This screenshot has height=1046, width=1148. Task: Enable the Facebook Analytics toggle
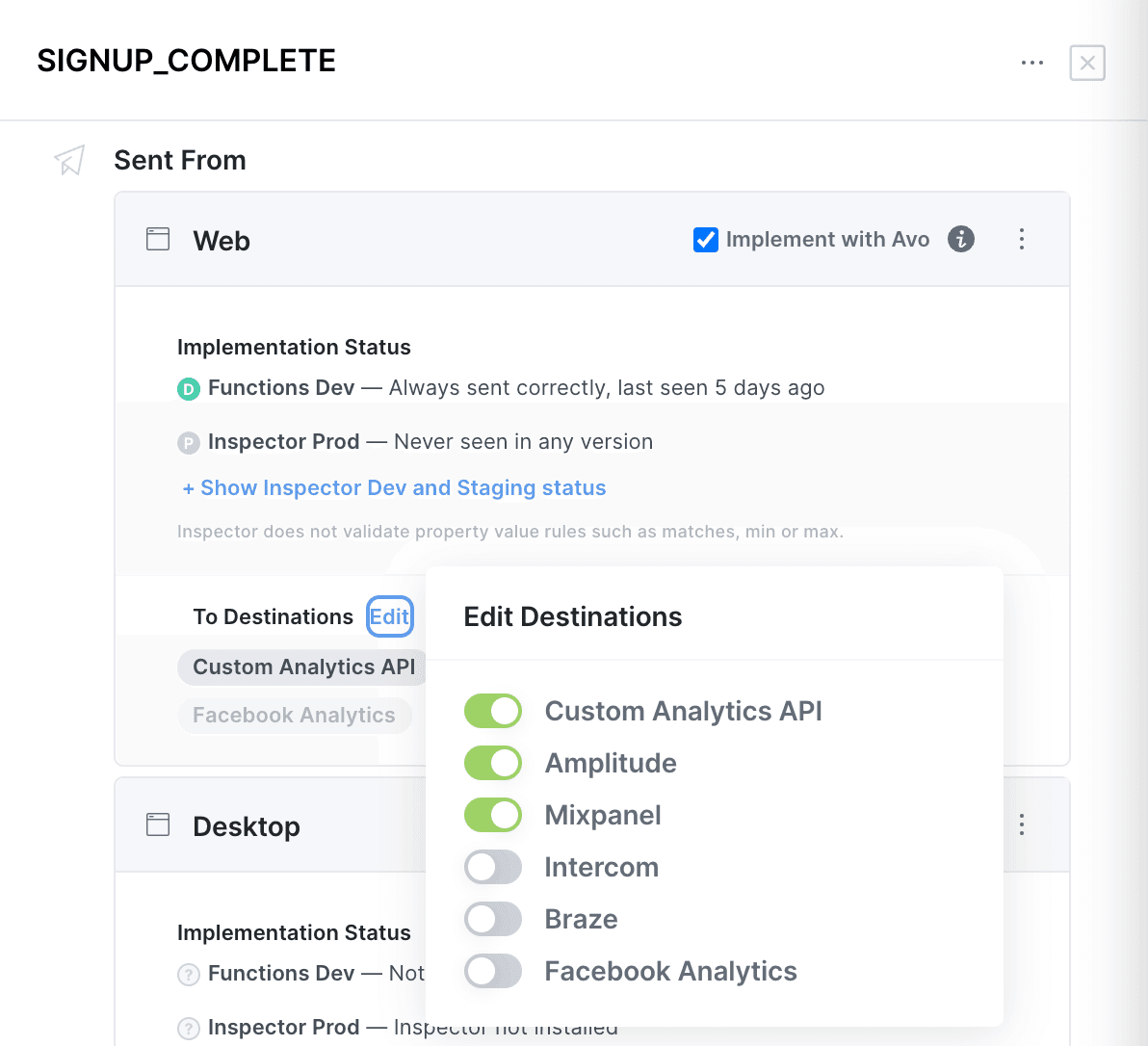click(x=493, y=971)
